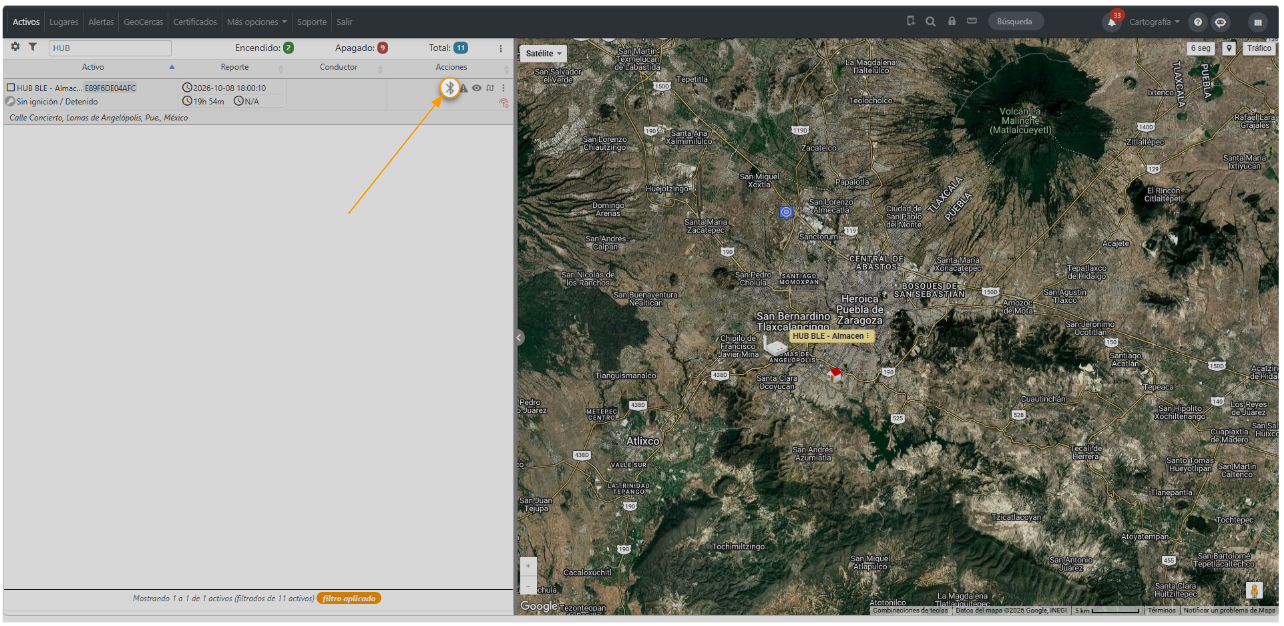Click the map pin marker button
Image resolution: width=1284 pixels, height=626 pixels.
point(1229,48)
